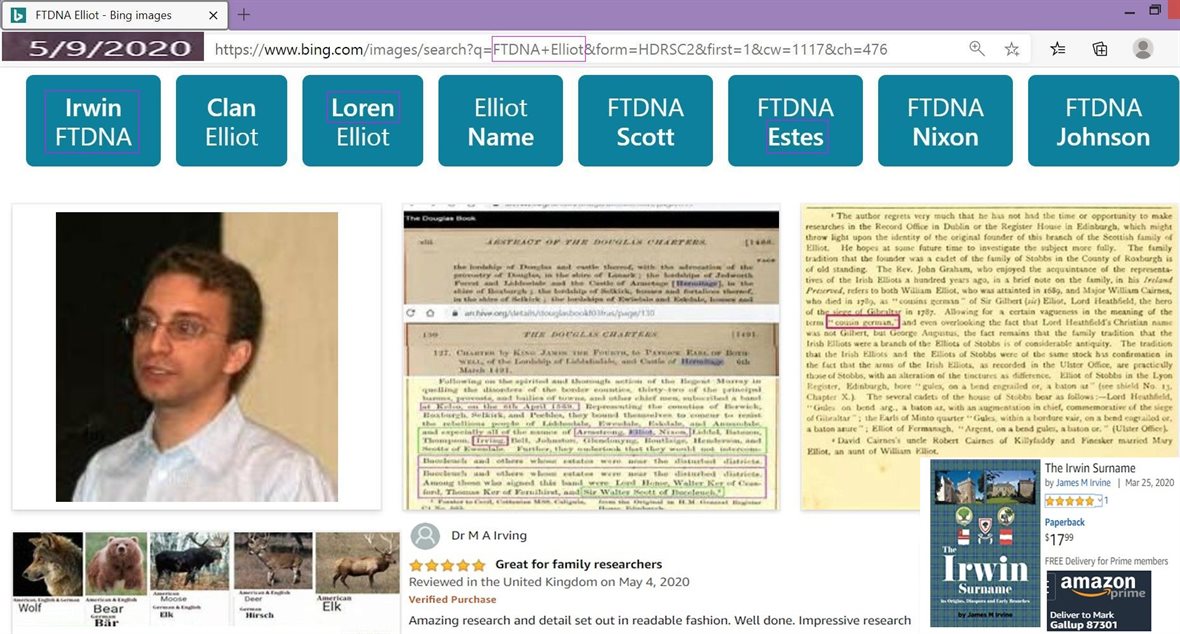Viewport: 1180px width, 634px height.
Task: Click the Clan Elliot suggestion tile
Action: pos(231,121)
